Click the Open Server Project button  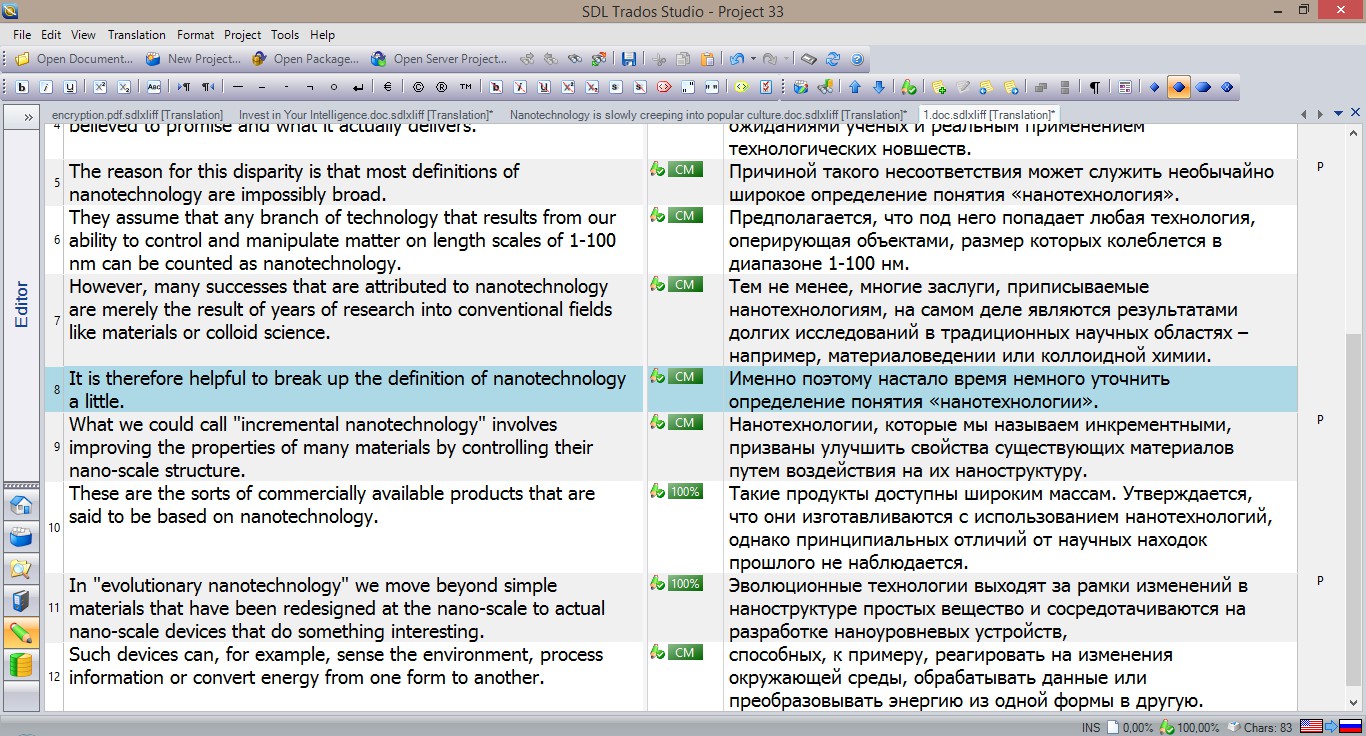(x=439, y=59)
